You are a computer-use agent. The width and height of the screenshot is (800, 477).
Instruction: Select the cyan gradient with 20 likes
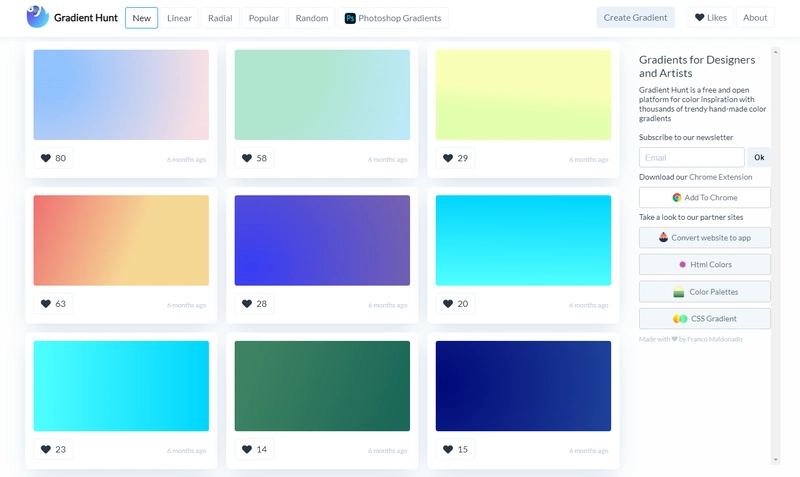pyautogui.click(x=523, y=240)
